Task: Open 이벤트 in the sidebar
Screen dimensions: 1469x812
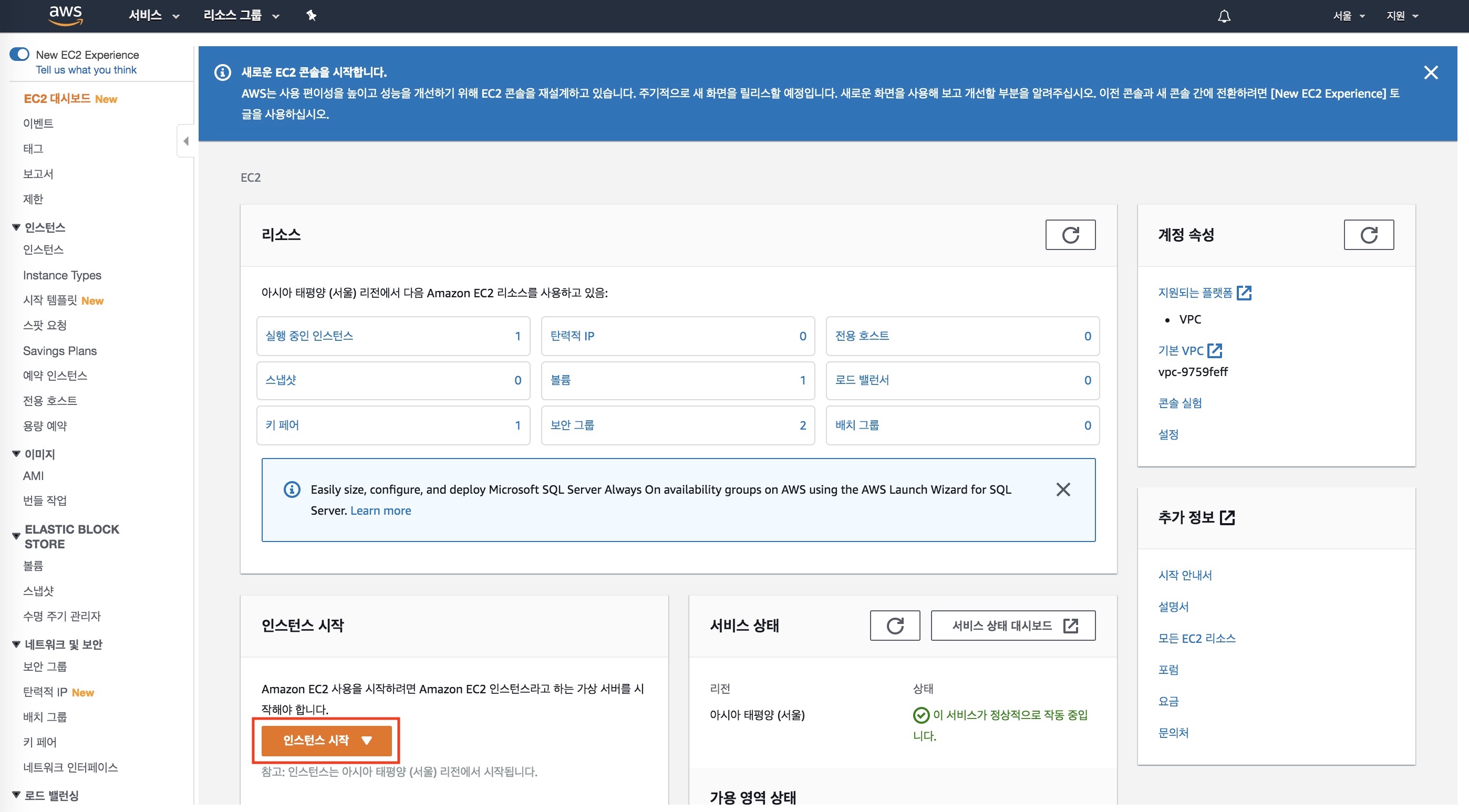Action: pos(38,123)
